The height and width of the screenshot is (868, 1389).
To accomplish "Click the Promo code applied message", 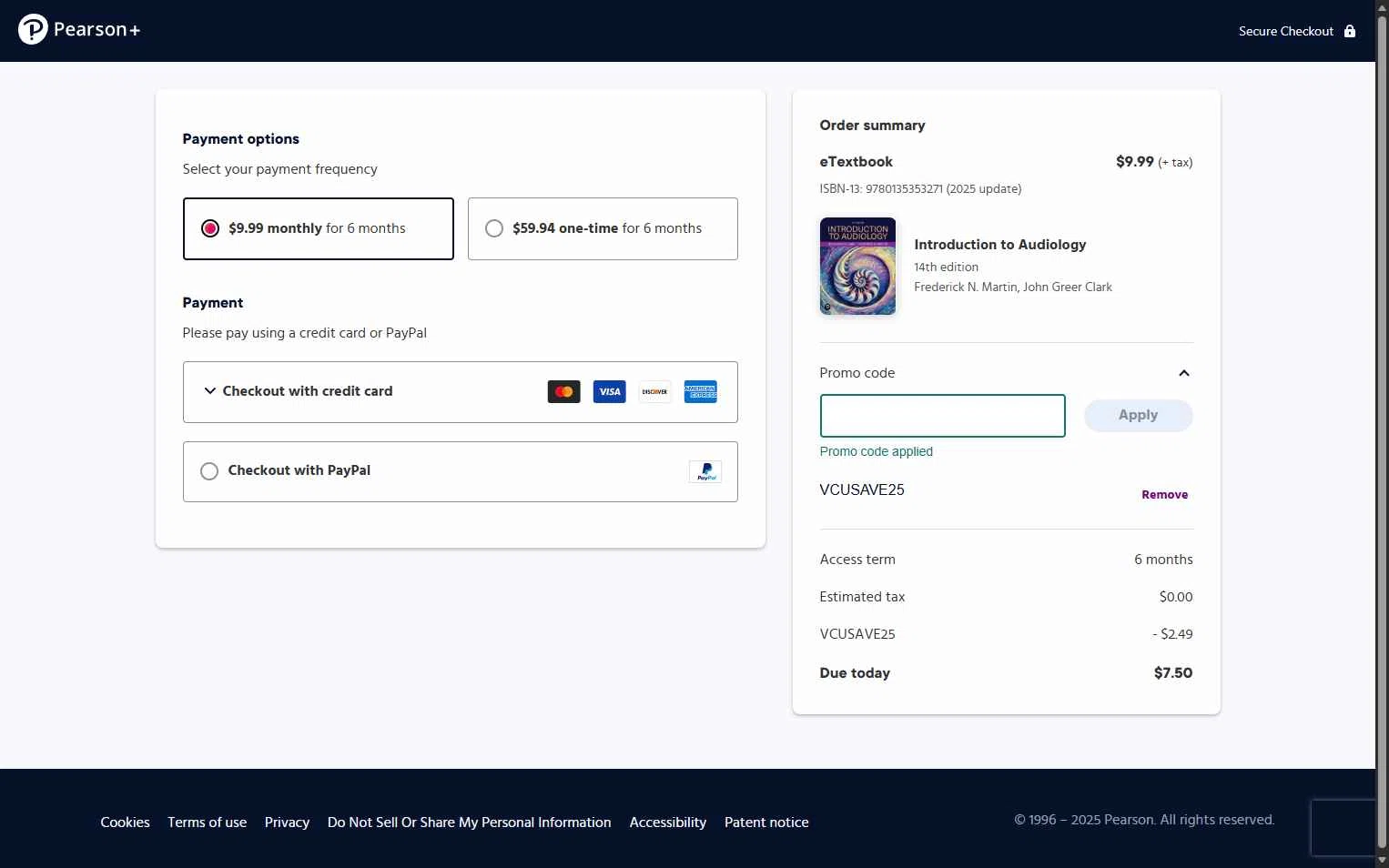I will [877, 451].
